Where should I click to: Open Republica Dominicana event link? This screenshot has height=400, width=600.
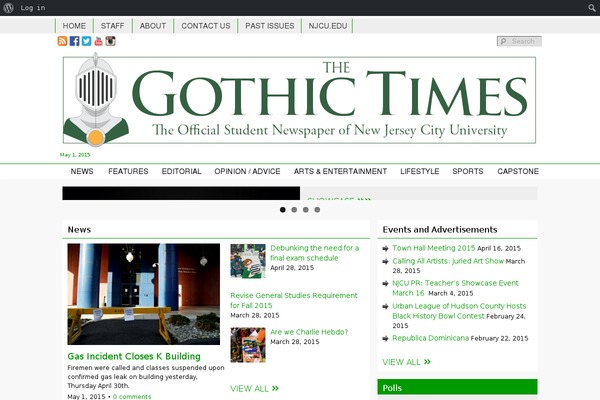tap(430, 338)
